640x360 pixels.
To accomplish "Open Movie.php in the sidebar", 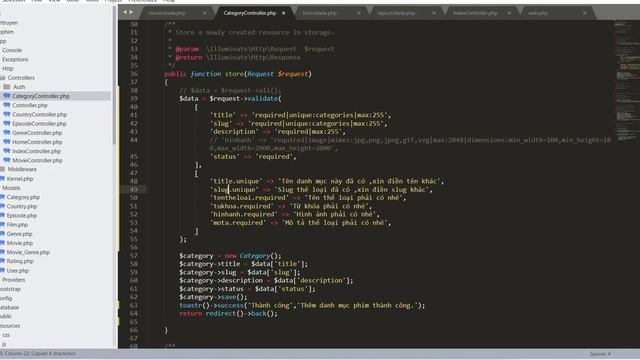I will [x=20, y=243].
